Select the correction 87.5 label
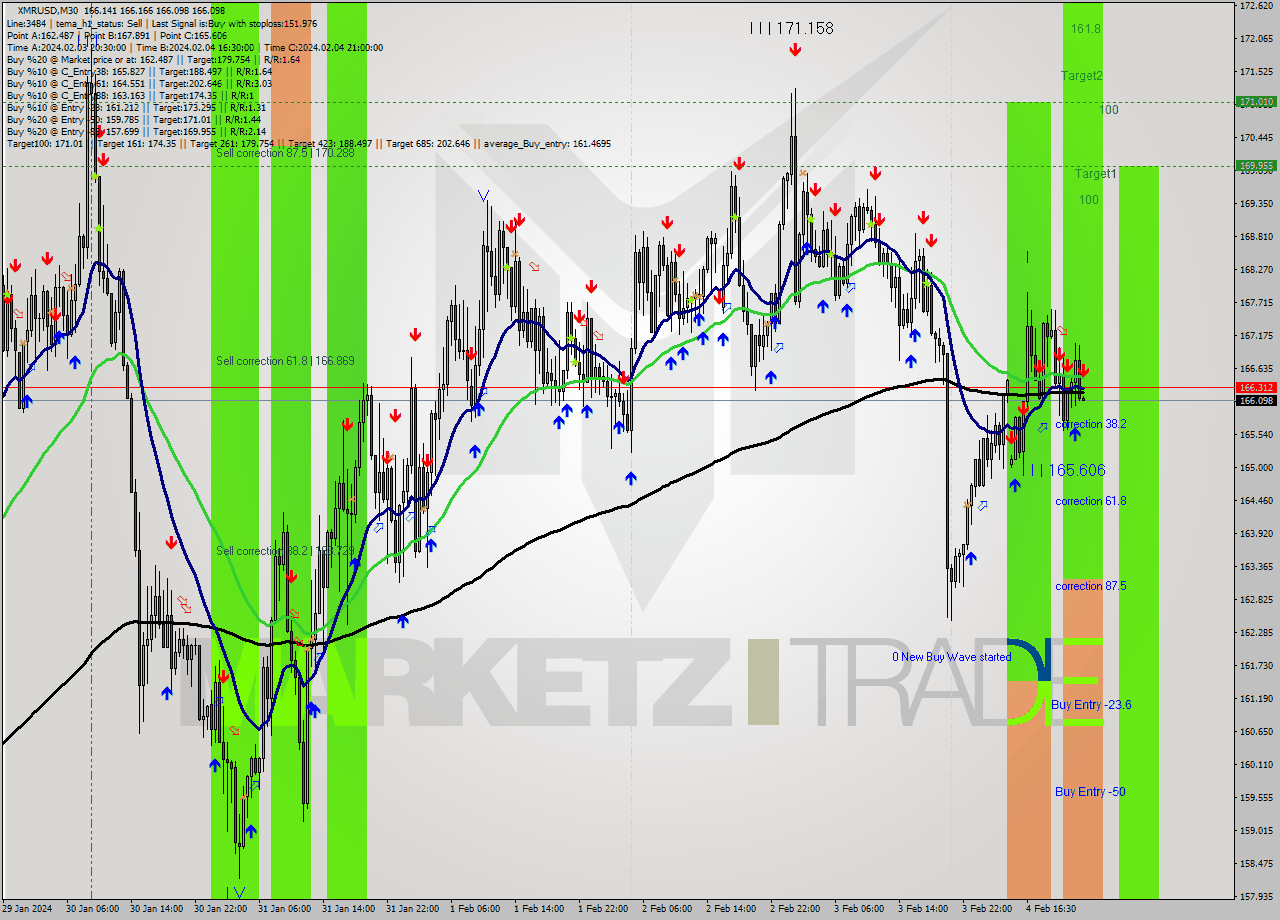The height and width of the screenshot is (920, 1280). coord(1090,586)
